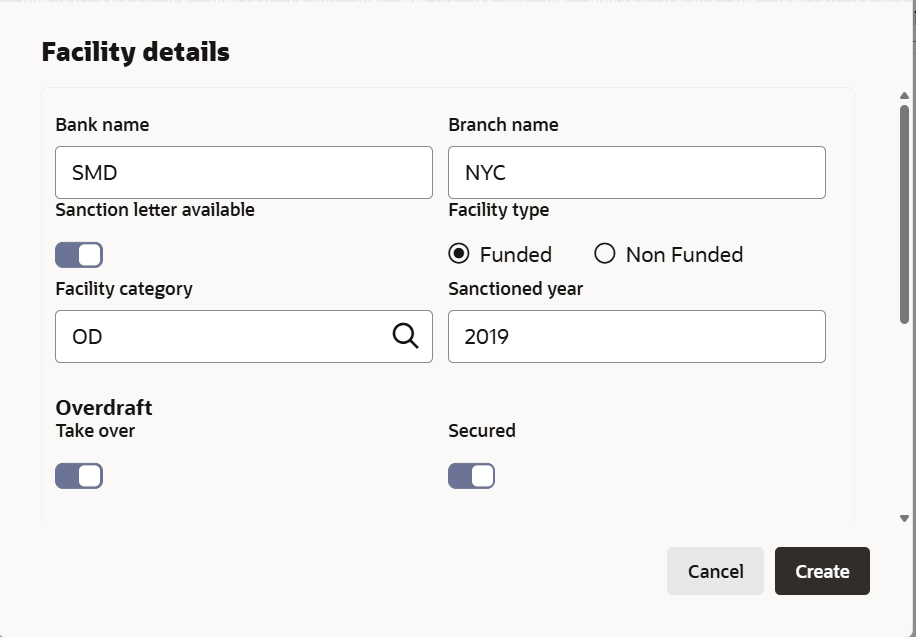Click the vertical scrollbar thumb
This screenshot has height=637, width=916.
pos(904,212)
